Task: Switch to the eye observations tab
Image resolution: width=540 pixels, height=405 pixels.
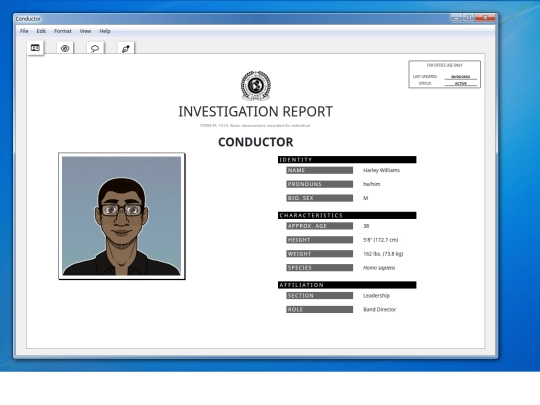Action: (x=65, y=48)
